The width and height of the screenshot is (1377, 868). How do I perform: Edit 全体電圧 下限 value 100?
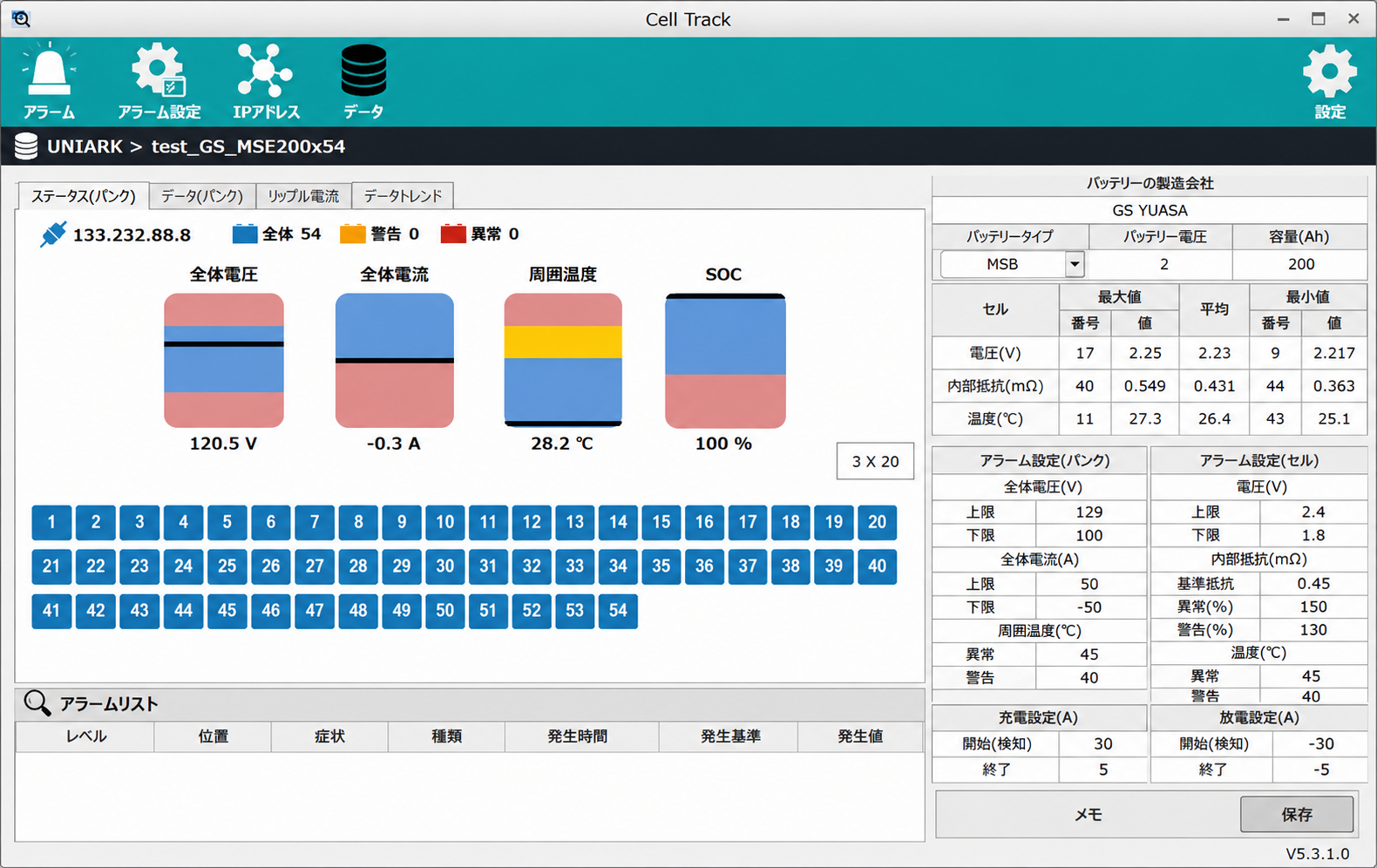[1089, 535]
